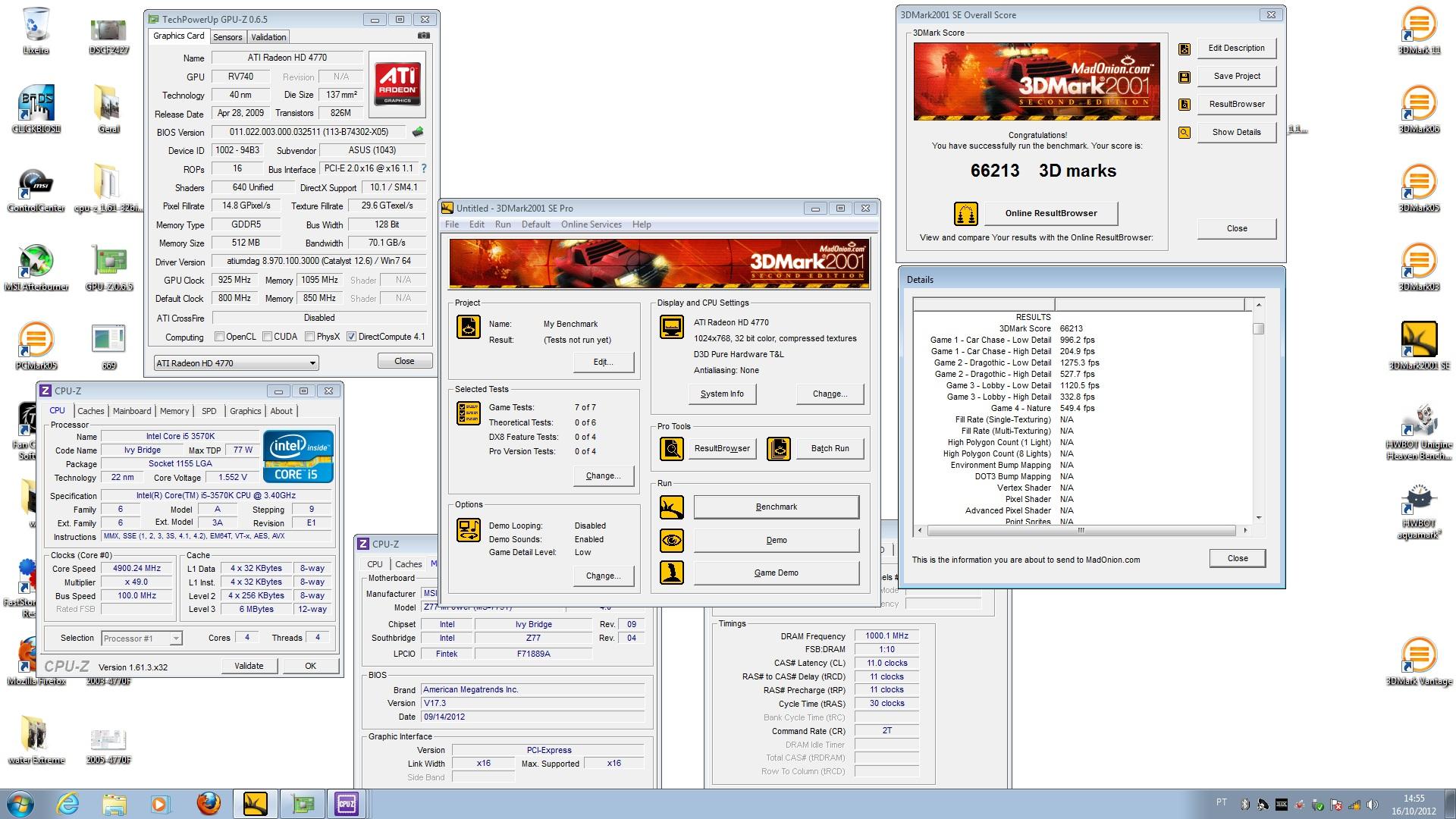The image size is (1456, 819).
Task: Click Selected Tests checklist icon
Action: [469, 413]
